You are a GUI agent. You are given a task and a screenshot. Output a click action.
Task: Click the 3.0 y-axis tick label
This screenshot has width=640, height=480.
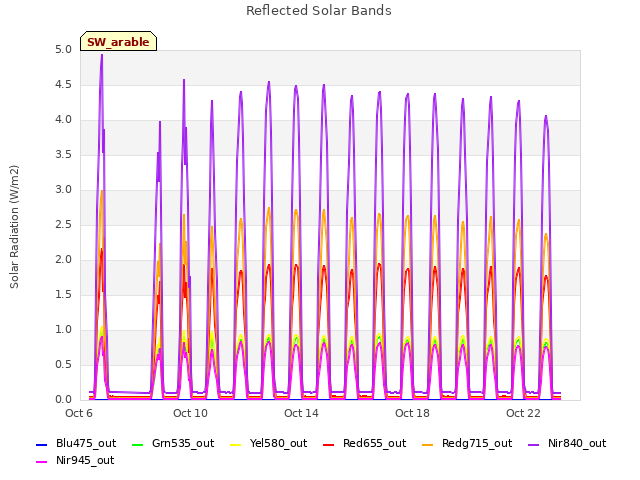click(63, 189)
